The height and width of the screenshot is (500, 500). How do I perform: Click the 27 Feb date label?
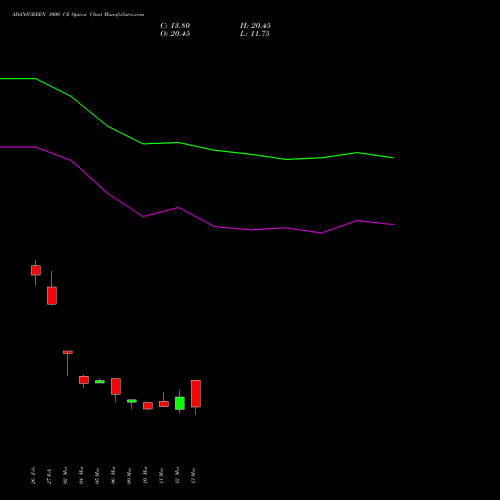pyautogui.click(x=49, y=475)
